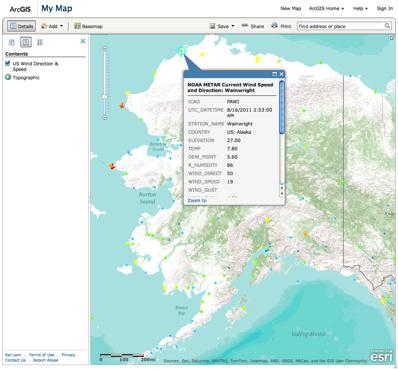This screenshot has height=369, width=398.
Task: Click zoom slider top plus end
Action: coord(105,49)
